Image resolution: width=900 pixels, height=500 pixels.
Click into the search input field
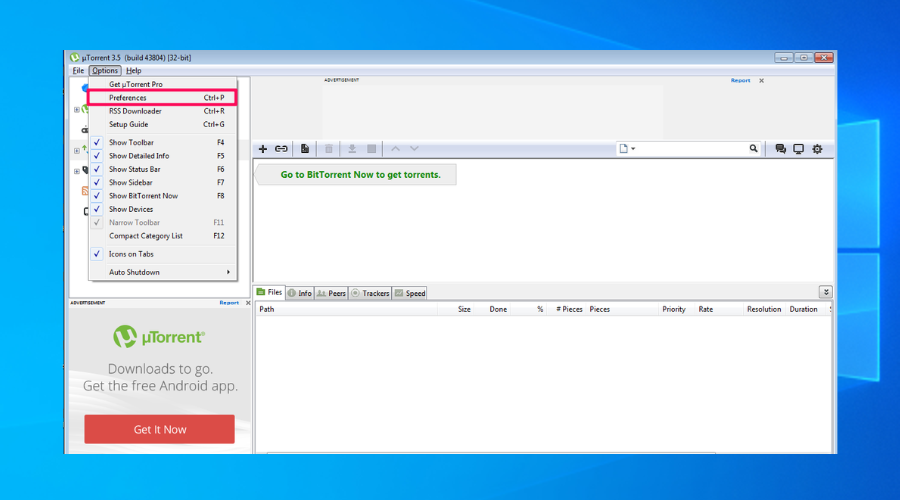pos(692,149)
